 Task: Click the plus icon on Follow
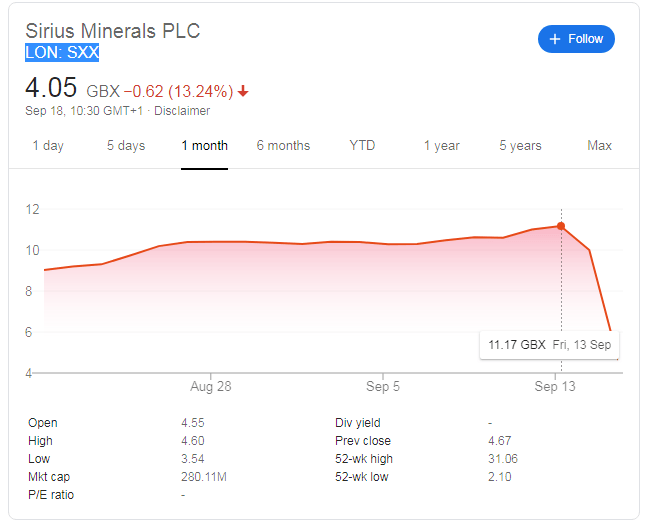(554, 39)
